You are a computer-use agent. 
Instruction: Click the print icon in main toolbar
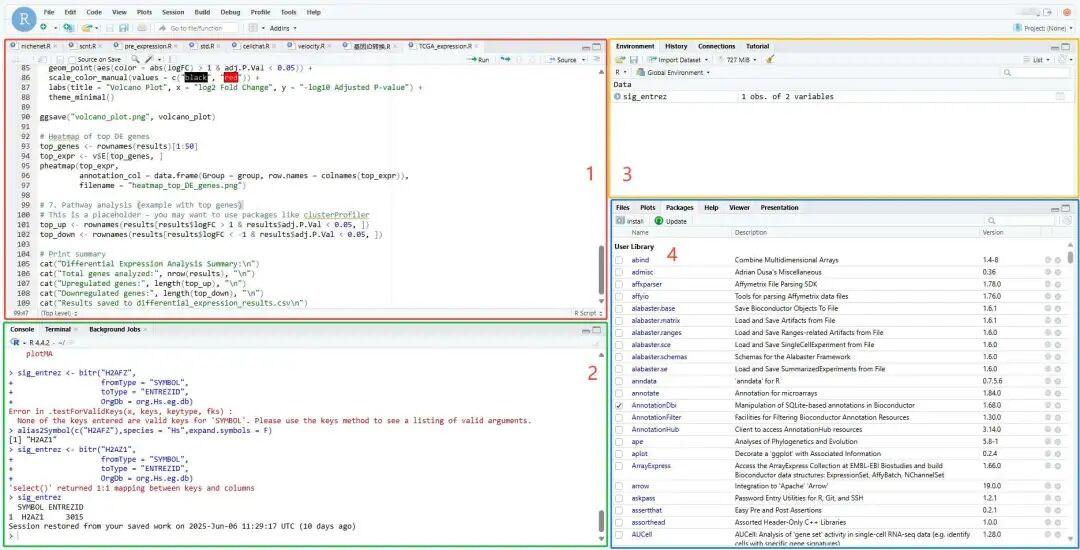141,28
